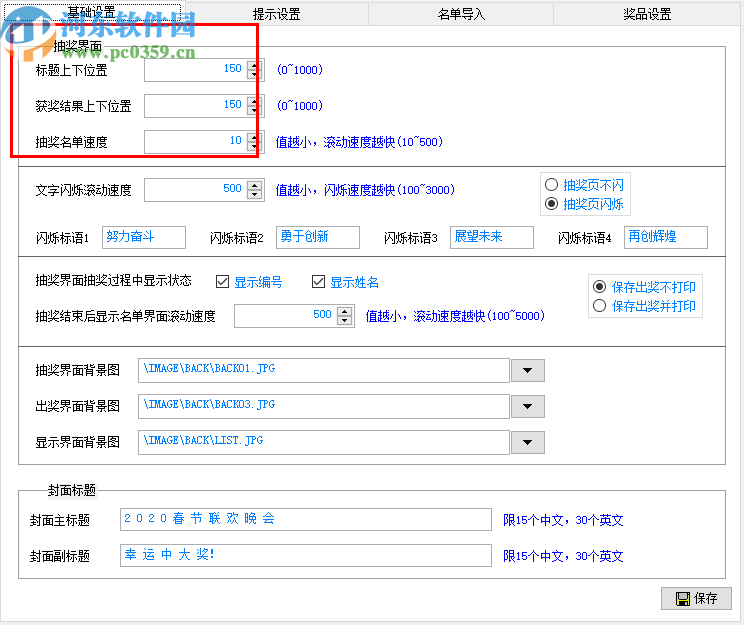
Task: Select the 基础设置 tab
Action: point(93,13)
